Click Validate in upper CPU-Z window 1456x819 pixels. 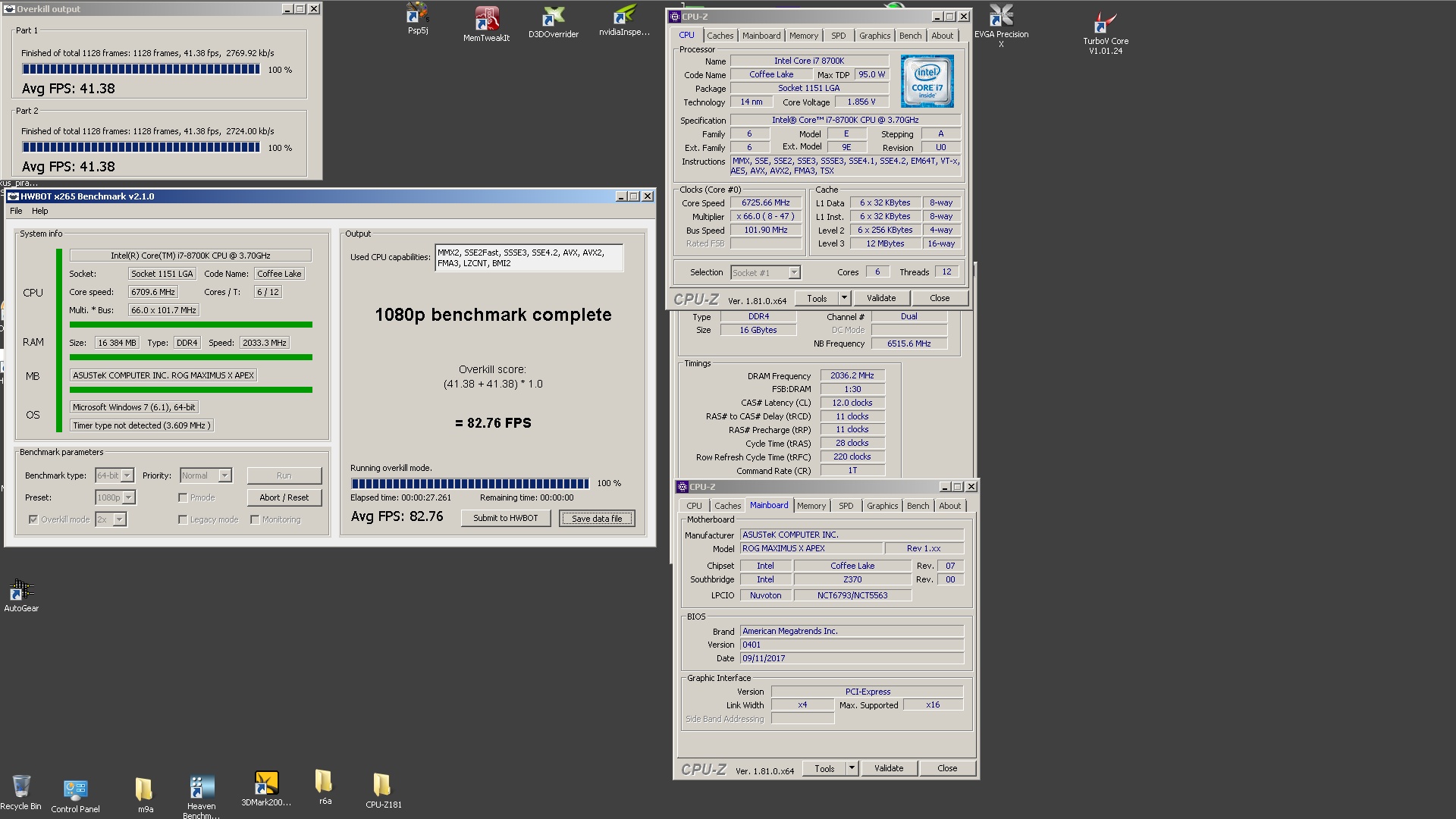[x=881, y=298]
